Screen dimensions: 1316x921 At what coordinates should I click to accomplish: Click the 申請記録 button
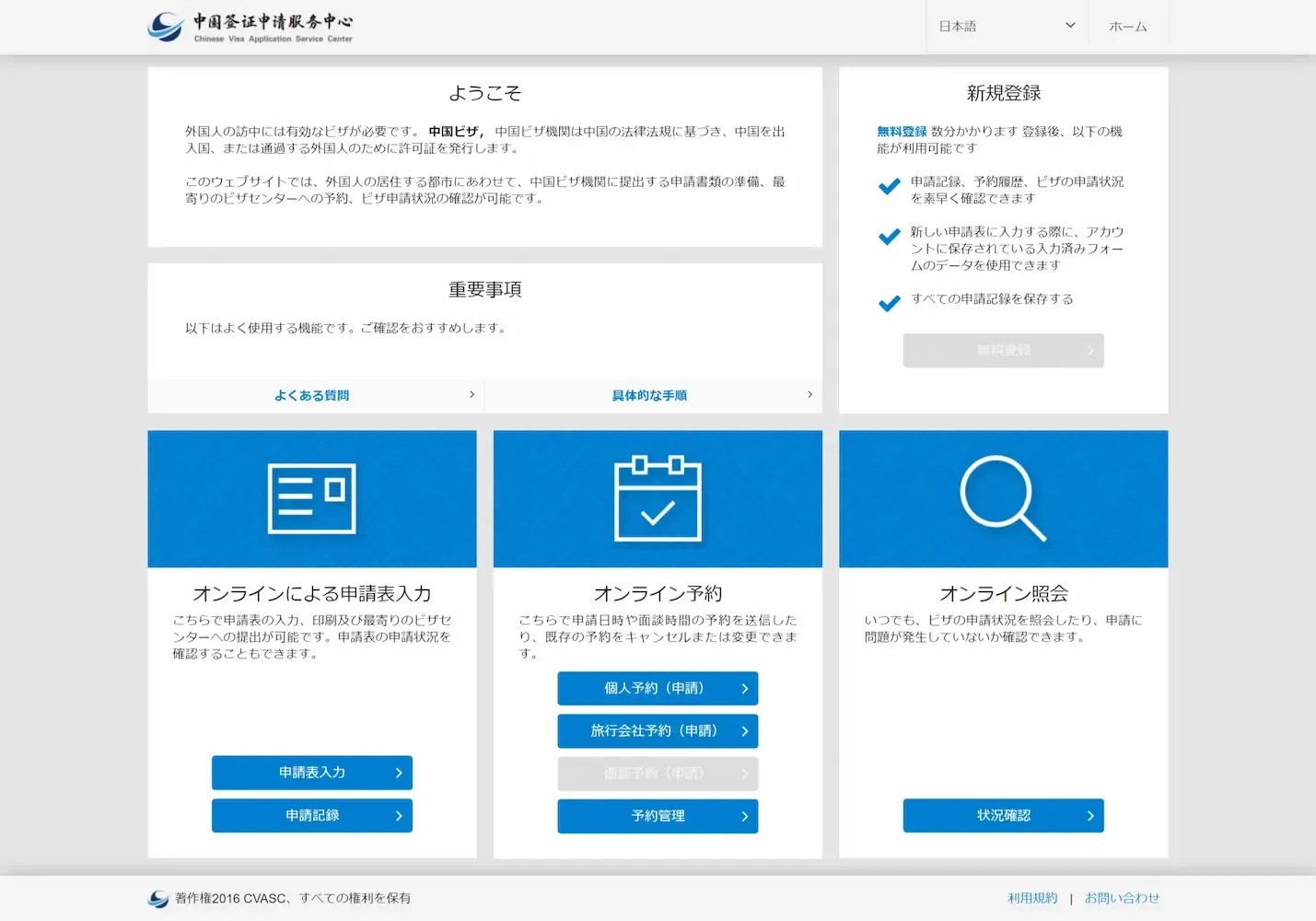(x=311, y=815)
